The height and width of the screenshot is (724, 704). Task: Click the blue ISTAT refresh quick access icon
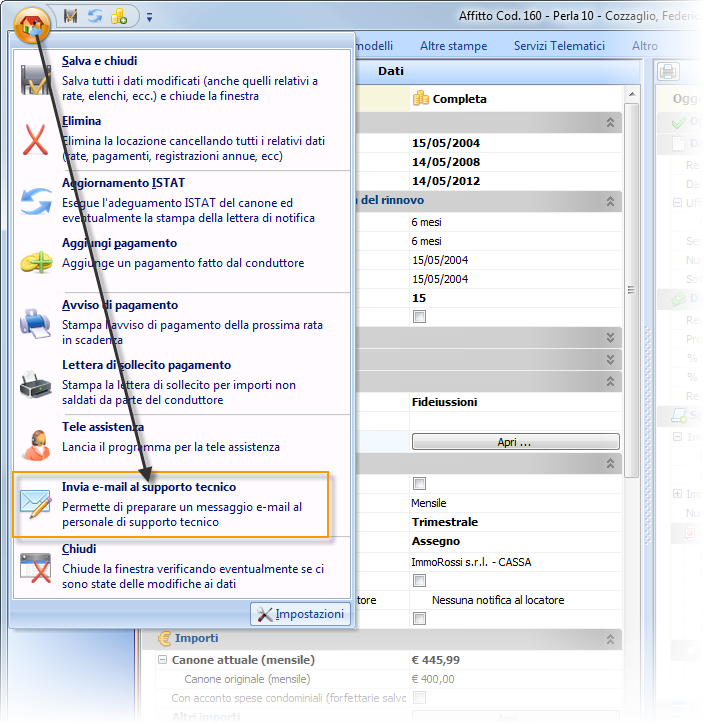click(x=95, y=16)
